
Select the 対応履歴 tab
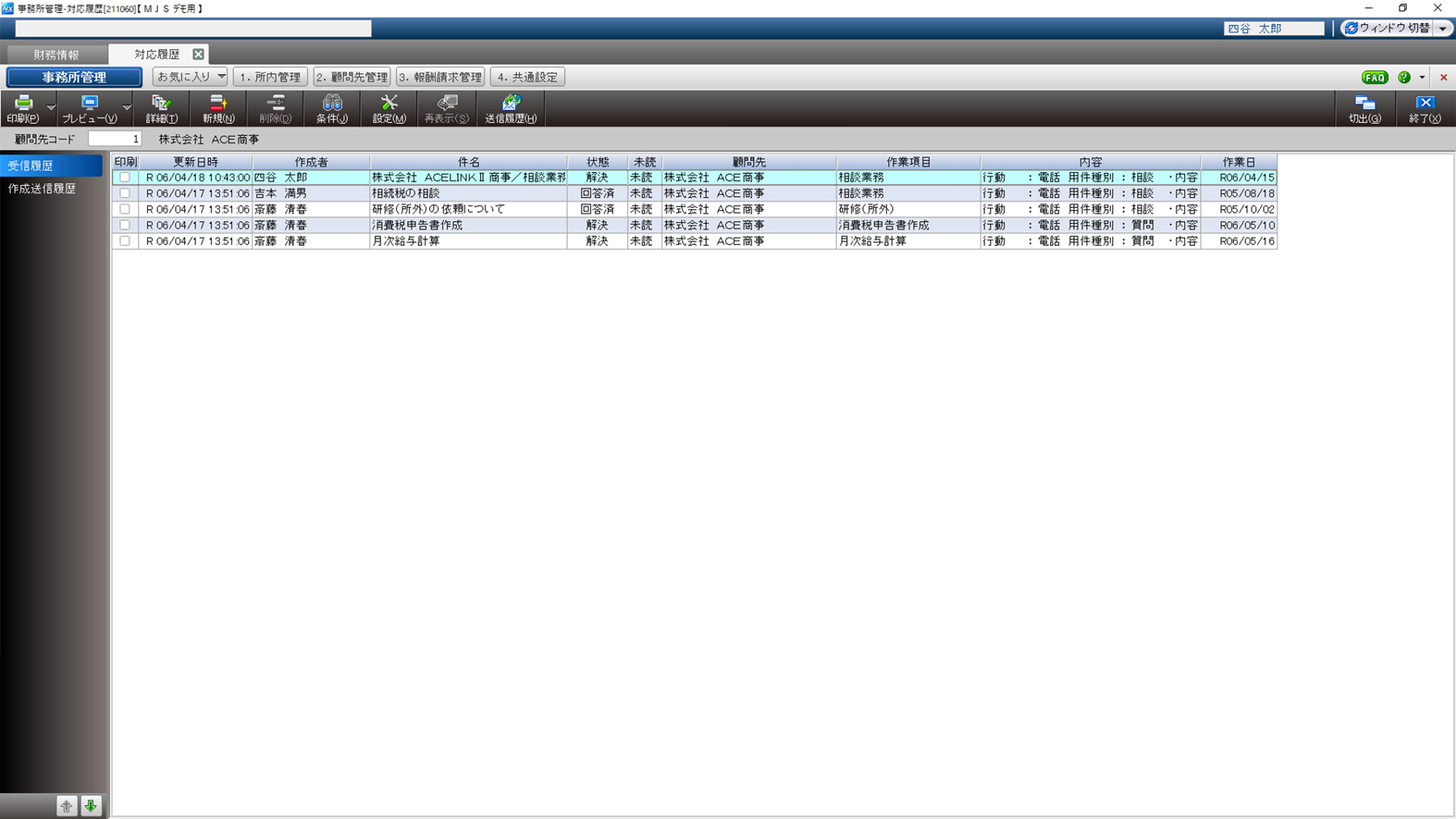(x=157, y=55)
